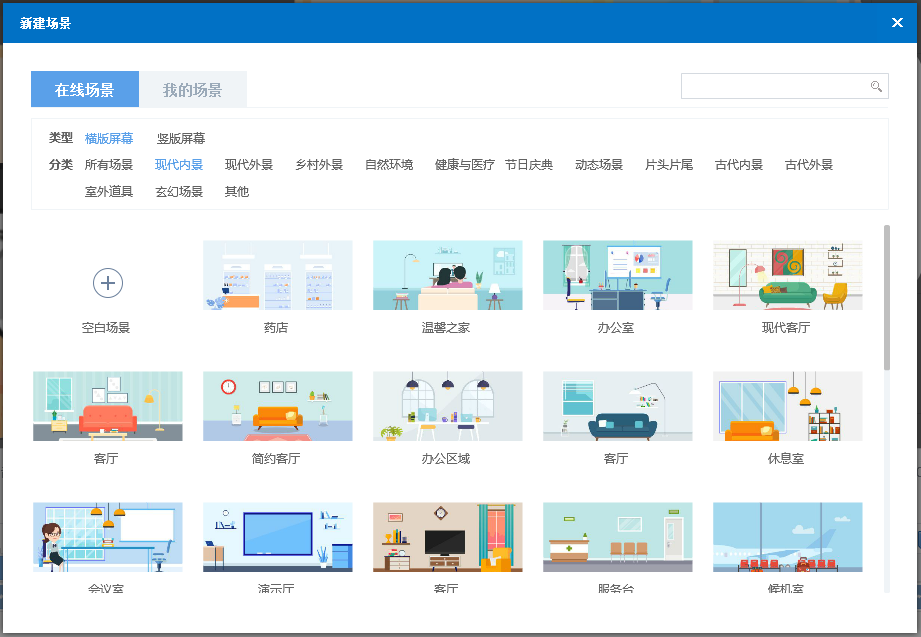Select the 温馨之家 scene thumbnail

448,275
